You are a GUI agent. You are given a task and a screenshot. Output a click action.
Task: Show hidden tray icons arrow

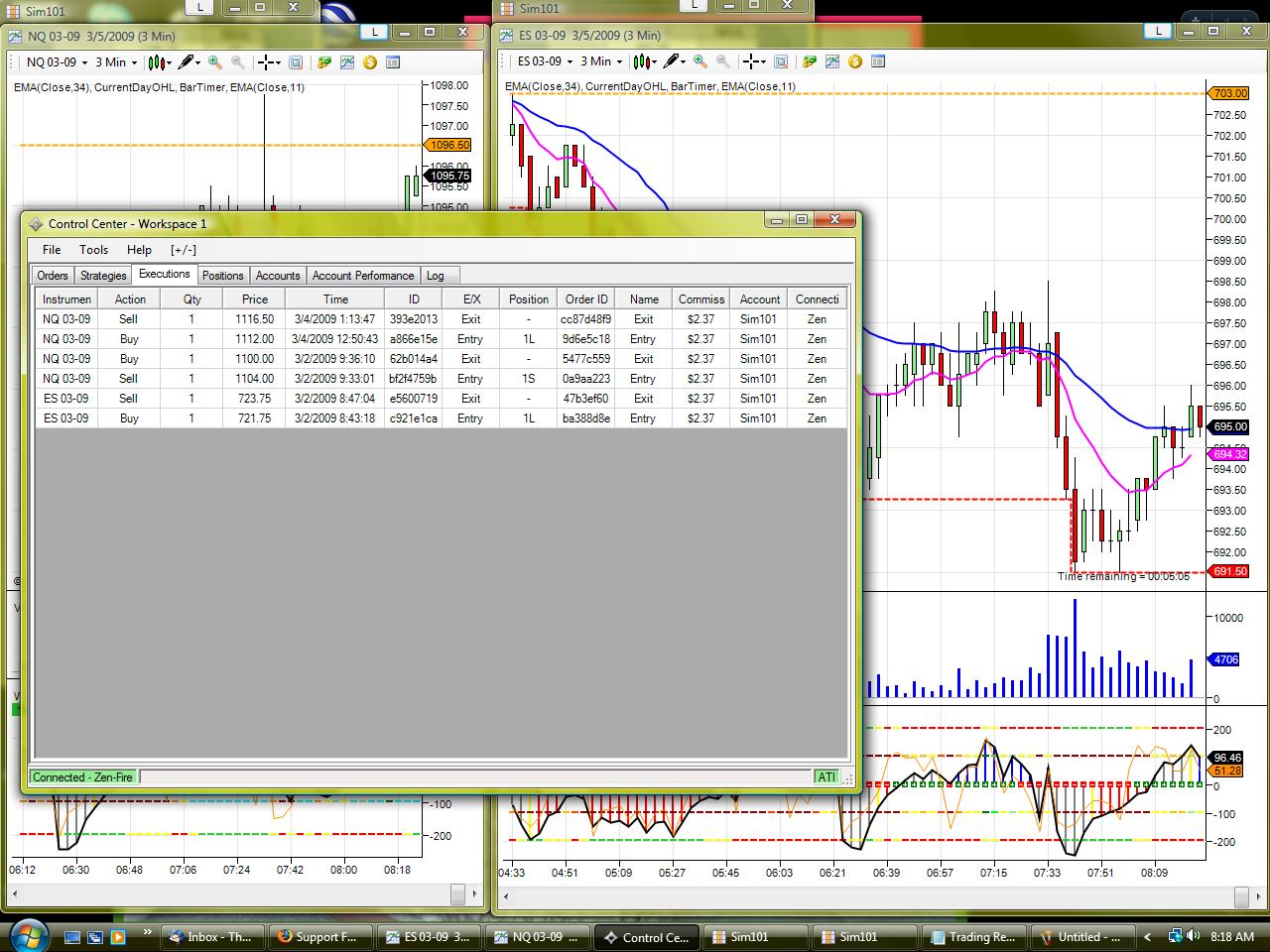click(1148, 936)
